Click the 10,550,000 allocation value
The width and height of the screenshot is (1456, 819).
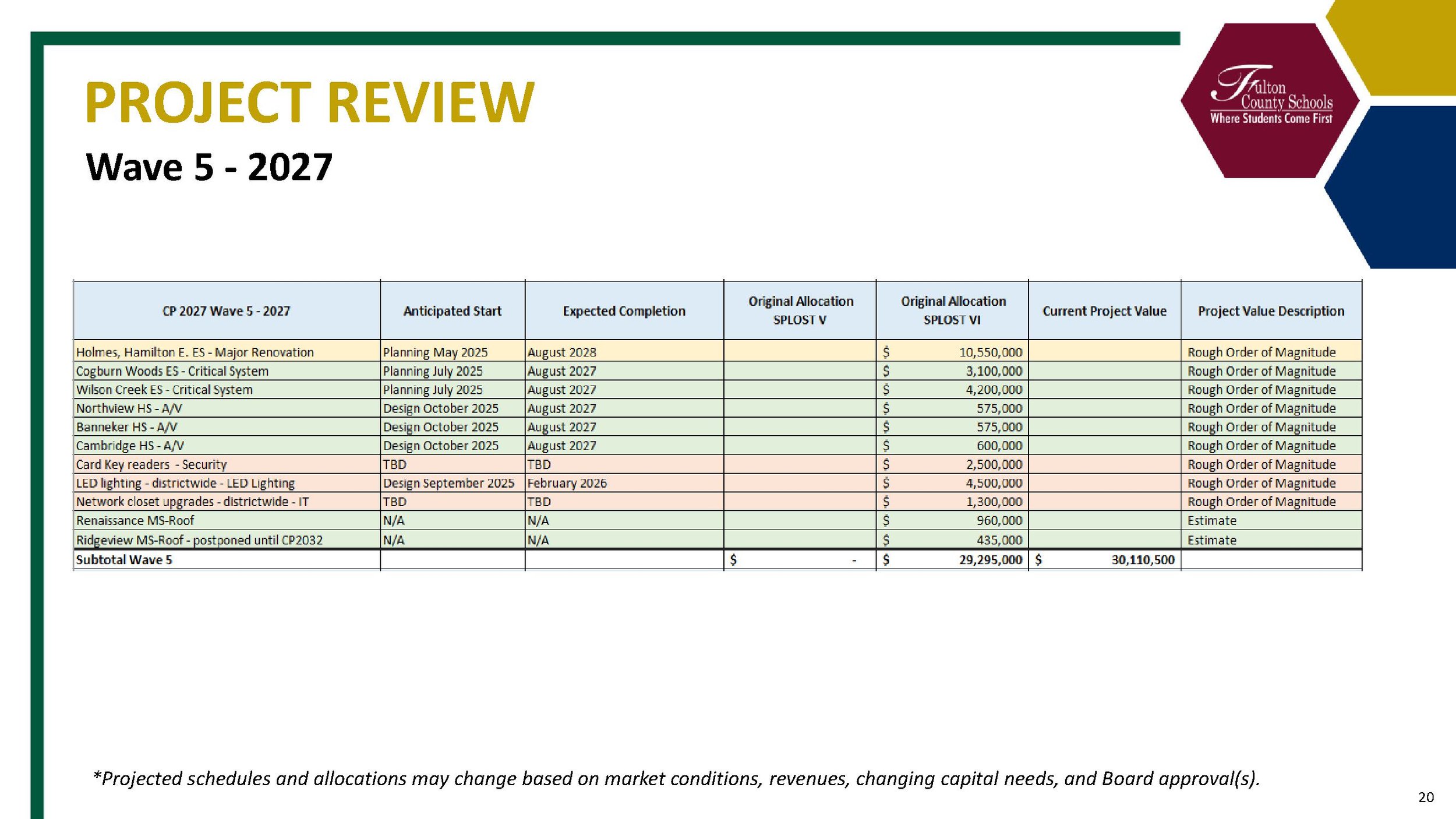[991, 352]
